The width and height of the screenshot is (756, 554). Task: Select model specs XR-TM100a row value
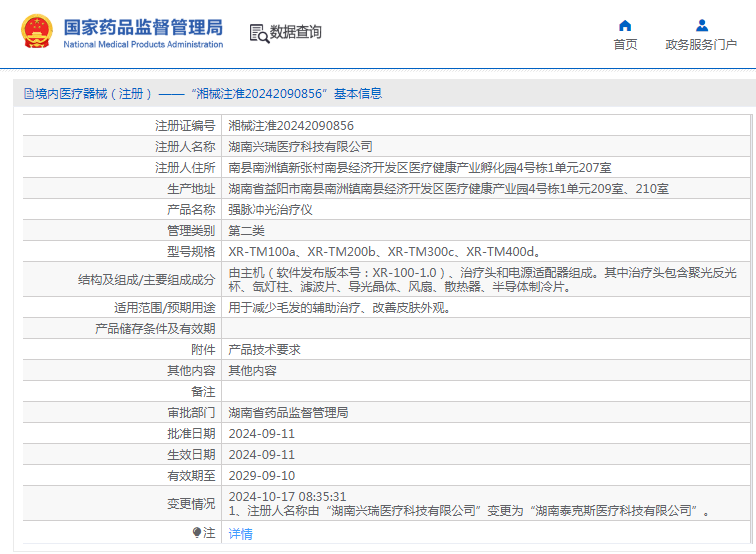(385, 252)
